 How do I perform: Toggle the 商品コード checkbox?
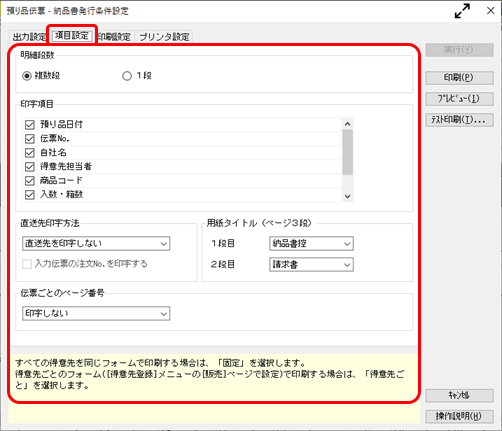[30, 181]
